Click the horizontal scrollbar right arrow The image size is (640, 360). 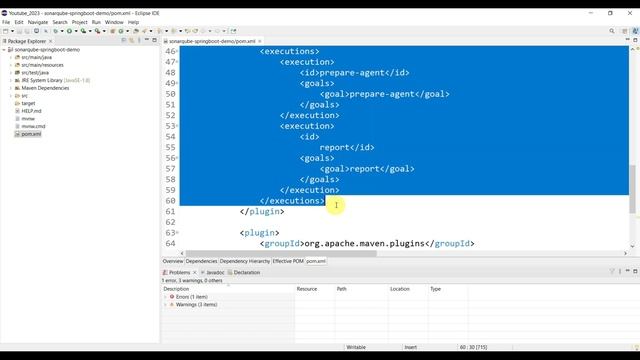pos(625,253)
